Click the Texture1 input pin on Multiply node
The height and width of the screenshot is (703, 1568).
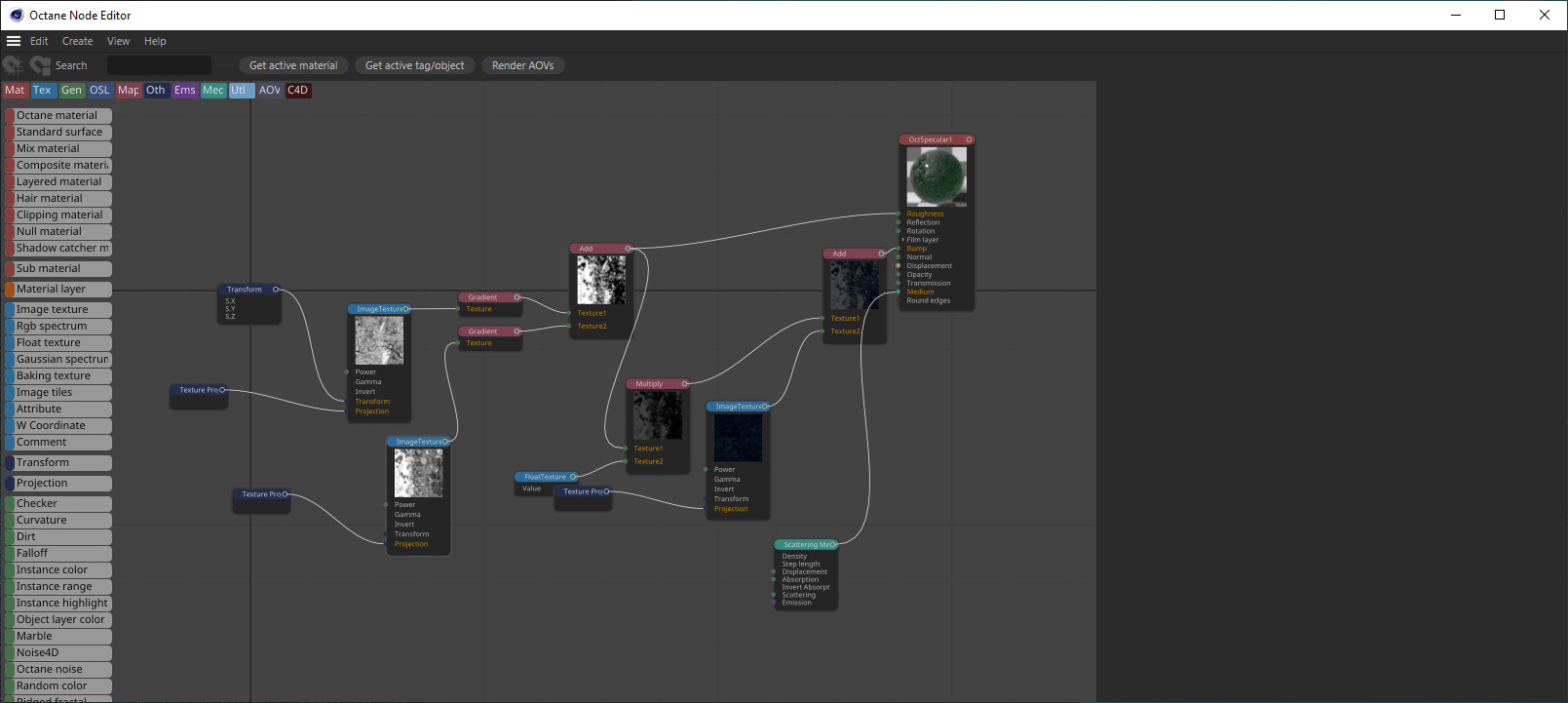(x=626, y=449)
